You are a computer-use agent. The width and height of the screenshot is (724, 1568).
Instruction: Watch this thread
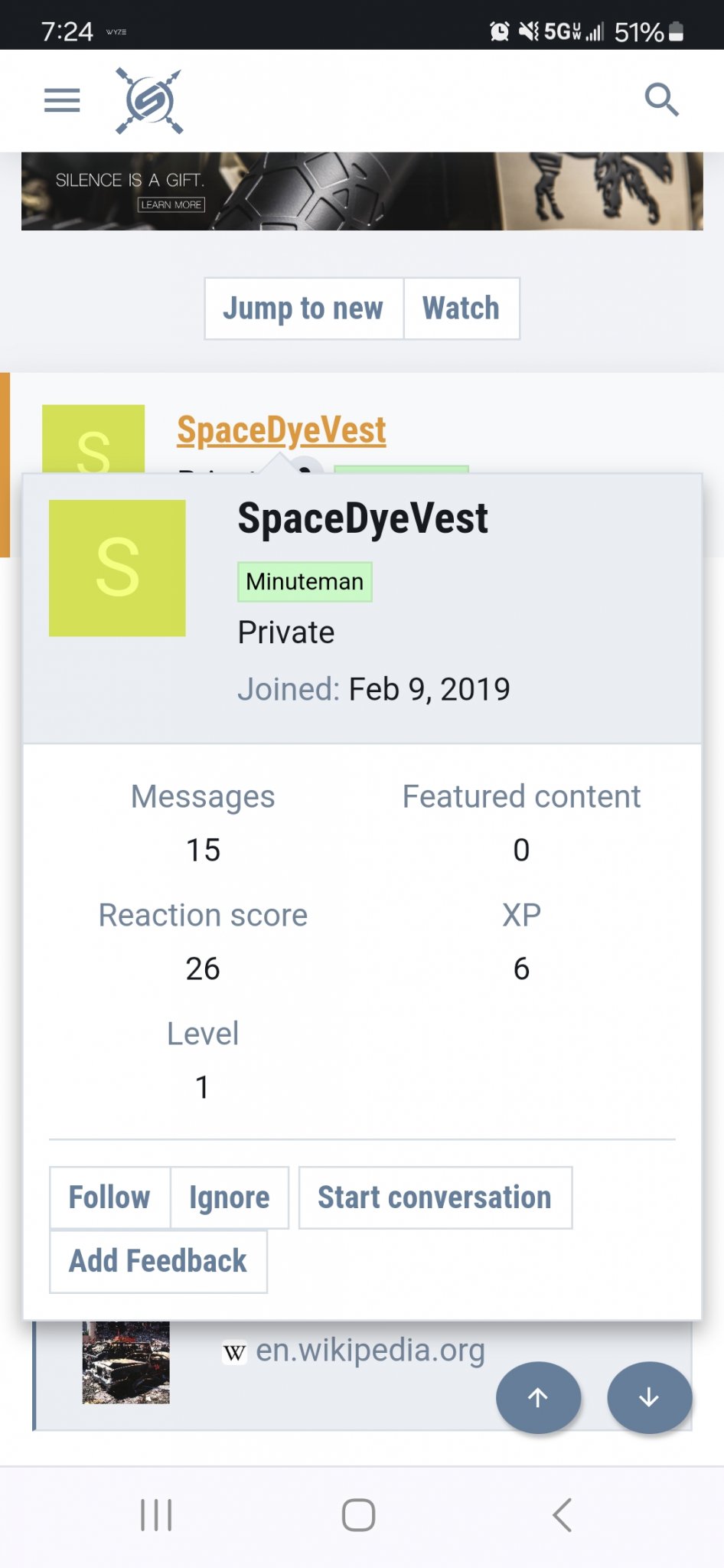(x=461, y=309)
